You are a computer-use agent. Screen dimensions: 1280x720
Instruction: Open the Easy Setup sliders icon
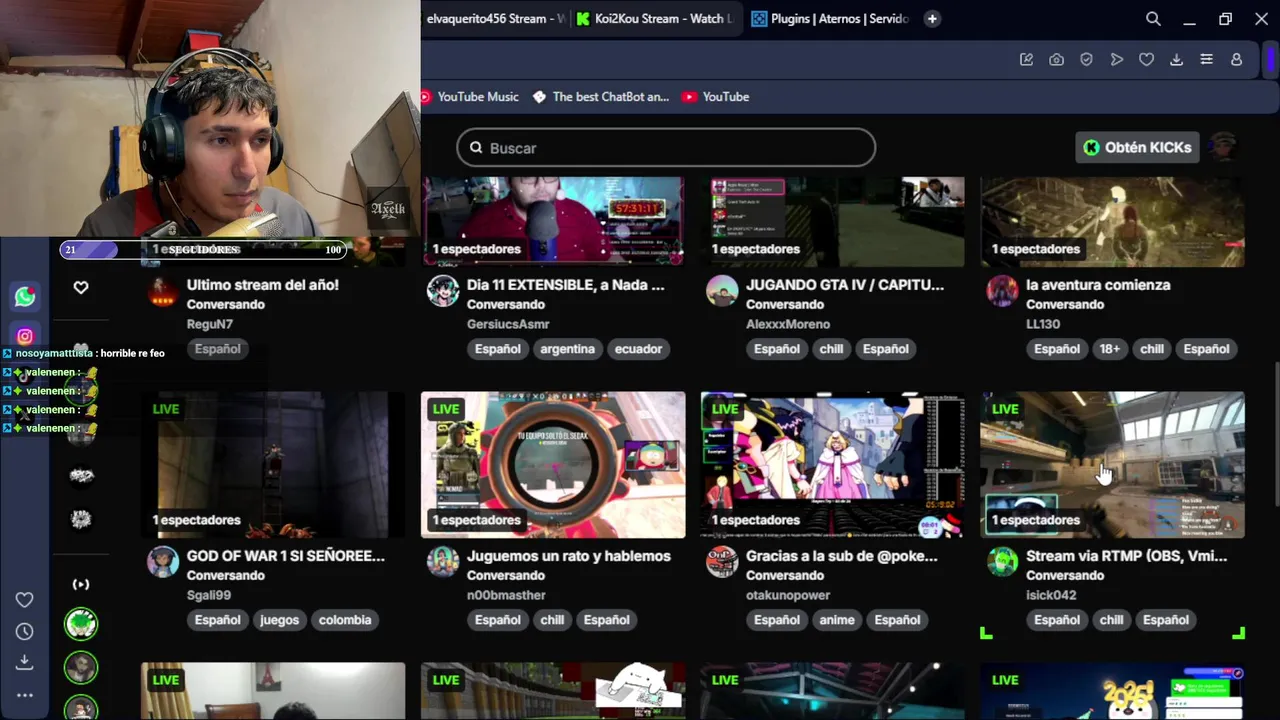tap(1206, 60)
